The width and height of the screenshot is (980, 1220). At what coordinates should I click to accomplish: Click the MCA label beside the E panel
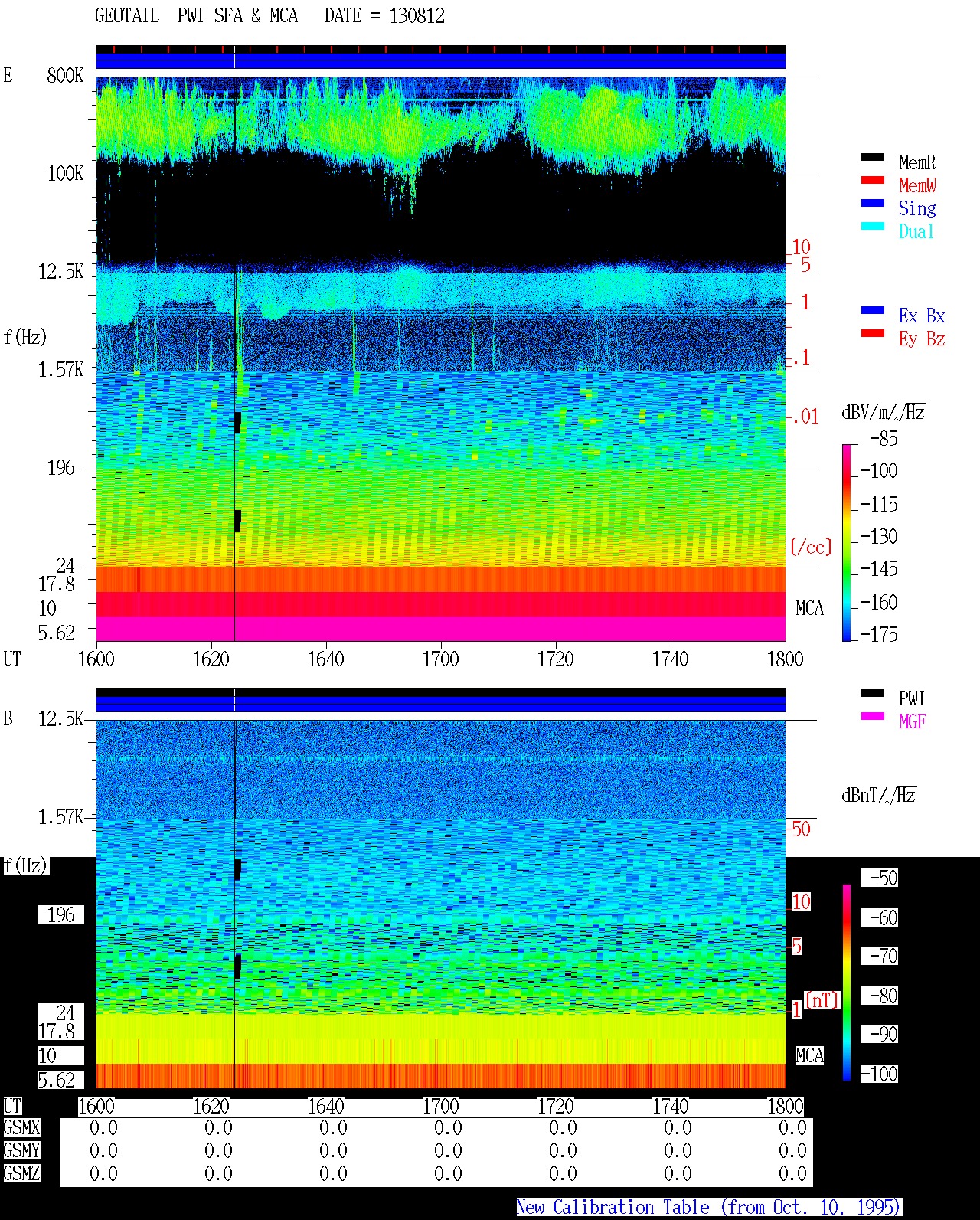click(x=809, y=609)
